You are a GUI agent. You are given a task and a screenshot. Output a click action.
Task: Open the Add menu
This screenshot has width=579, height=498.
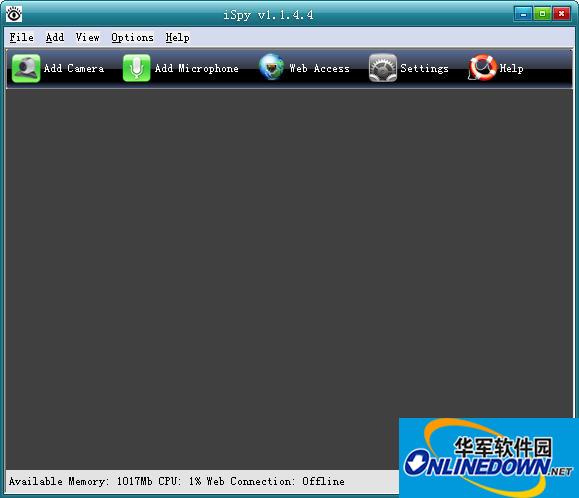(x=55, y=38)
